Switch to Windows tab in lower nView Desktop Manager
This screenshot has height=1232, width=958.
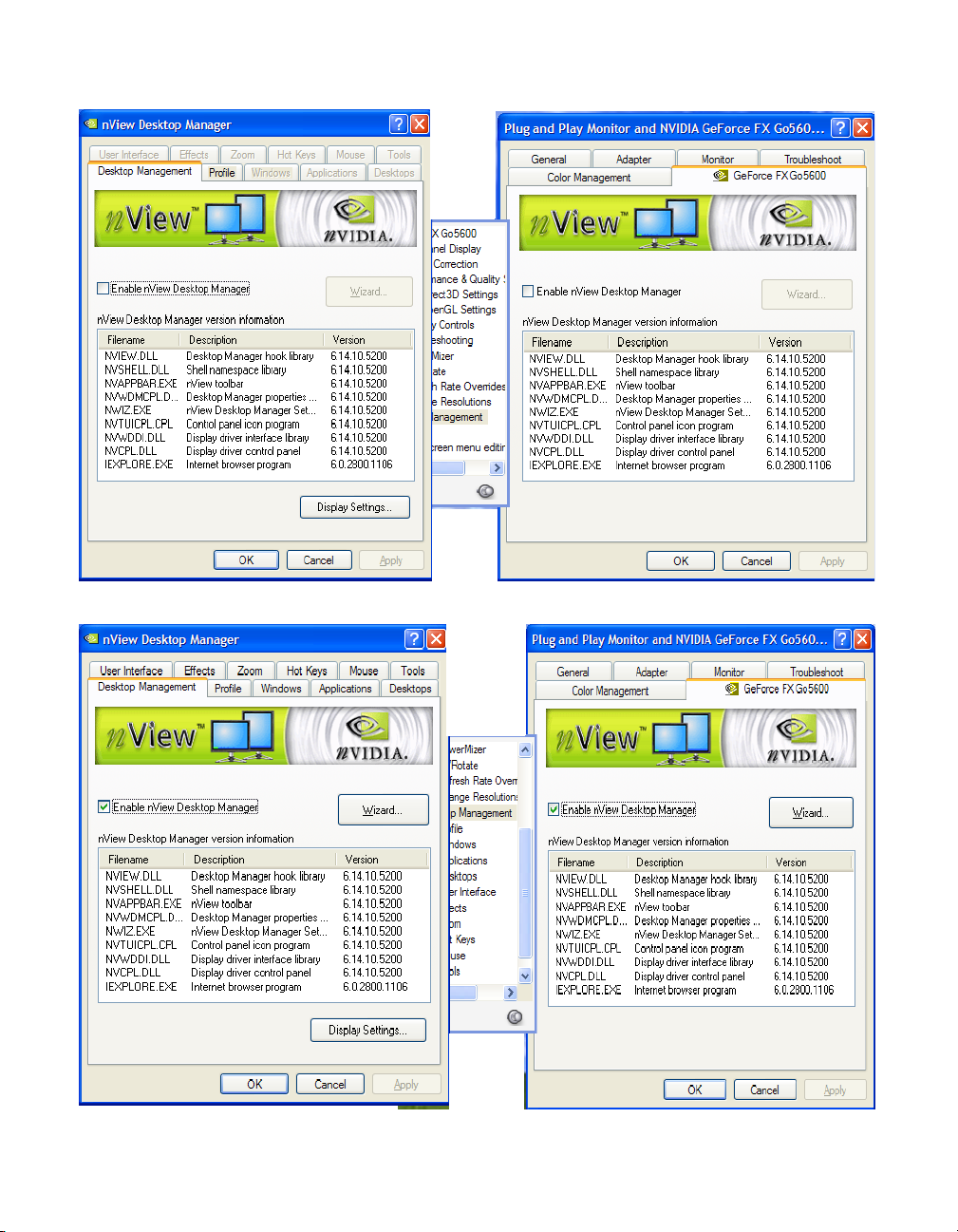[x=281, y=689]
